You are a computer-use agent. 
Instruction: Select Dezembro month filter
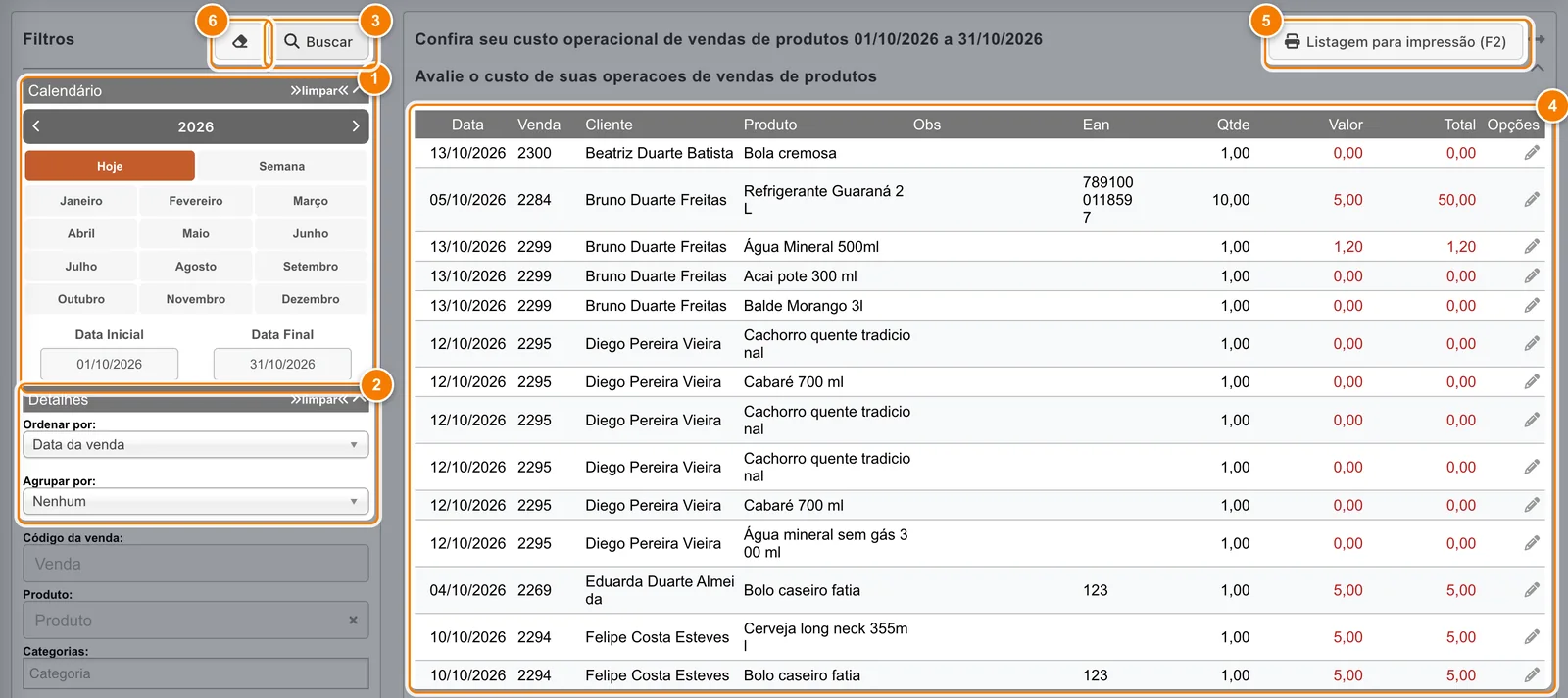click(x=311, y=299)
